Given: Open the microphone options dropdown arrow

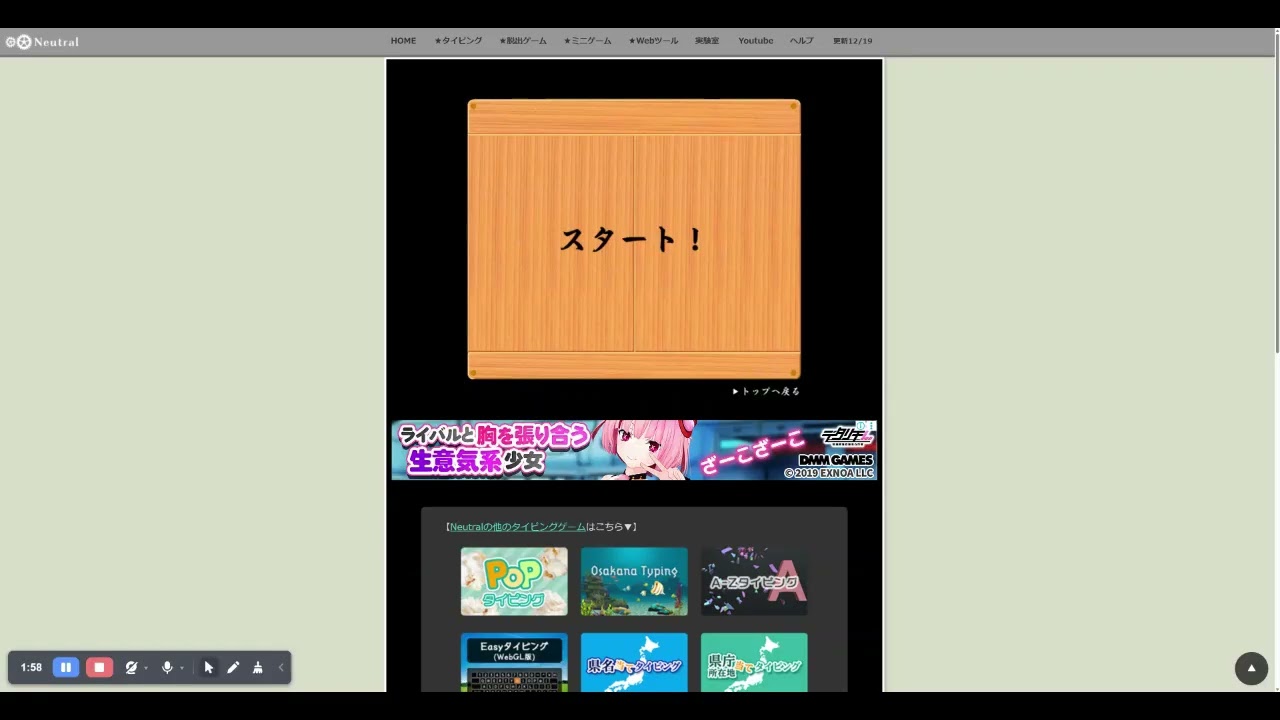Looking at the screenshot, I should [x=182, y=668].
